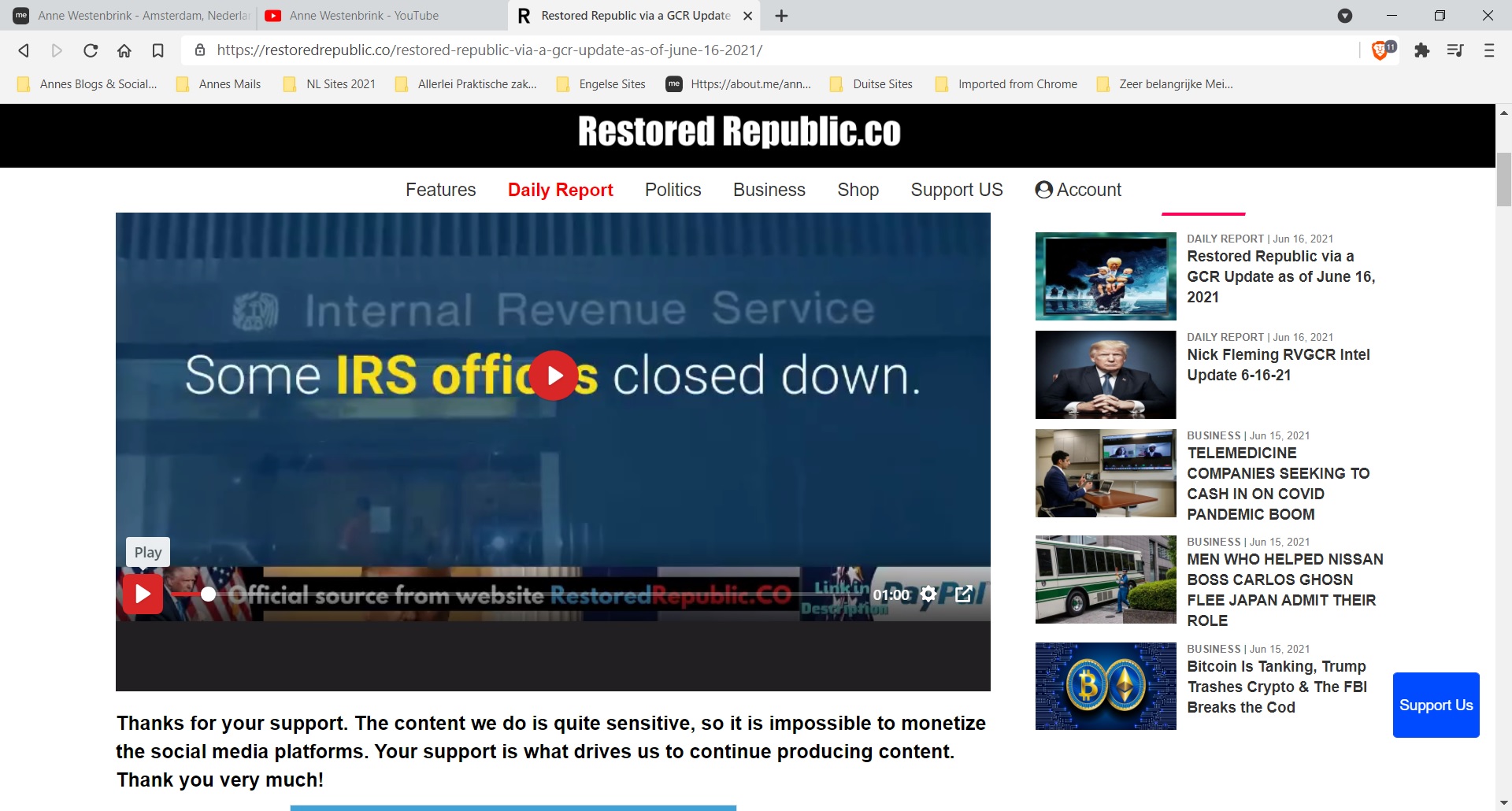Close the Restored Republic tab

(748, 16)
